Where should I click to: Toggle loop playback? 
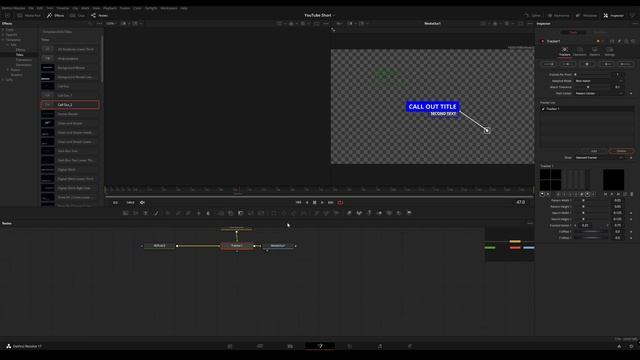tap(340, 202)
